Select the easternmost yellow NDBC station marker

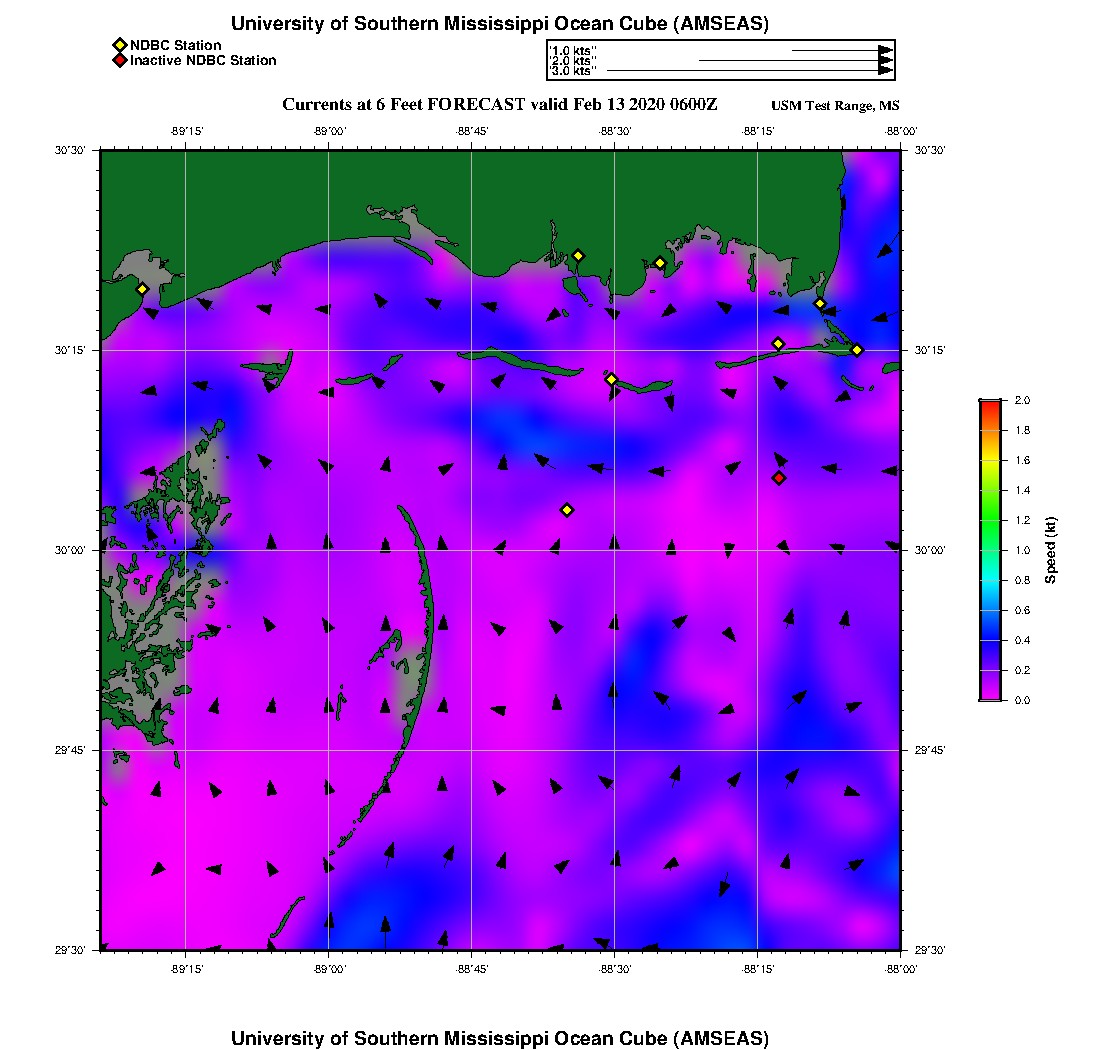click(857, 350)
